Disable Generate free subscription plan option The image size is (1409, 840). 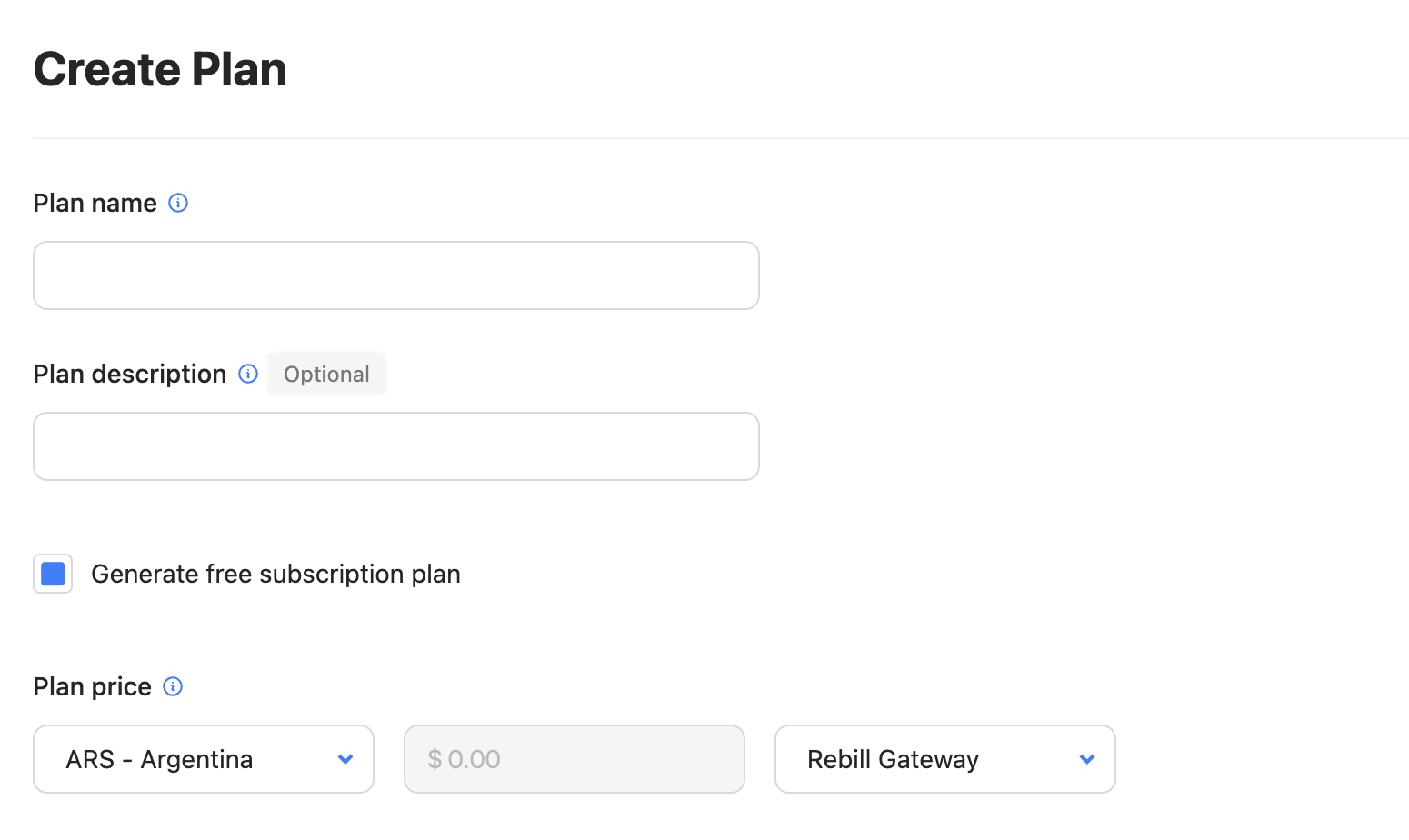point(52,574)
